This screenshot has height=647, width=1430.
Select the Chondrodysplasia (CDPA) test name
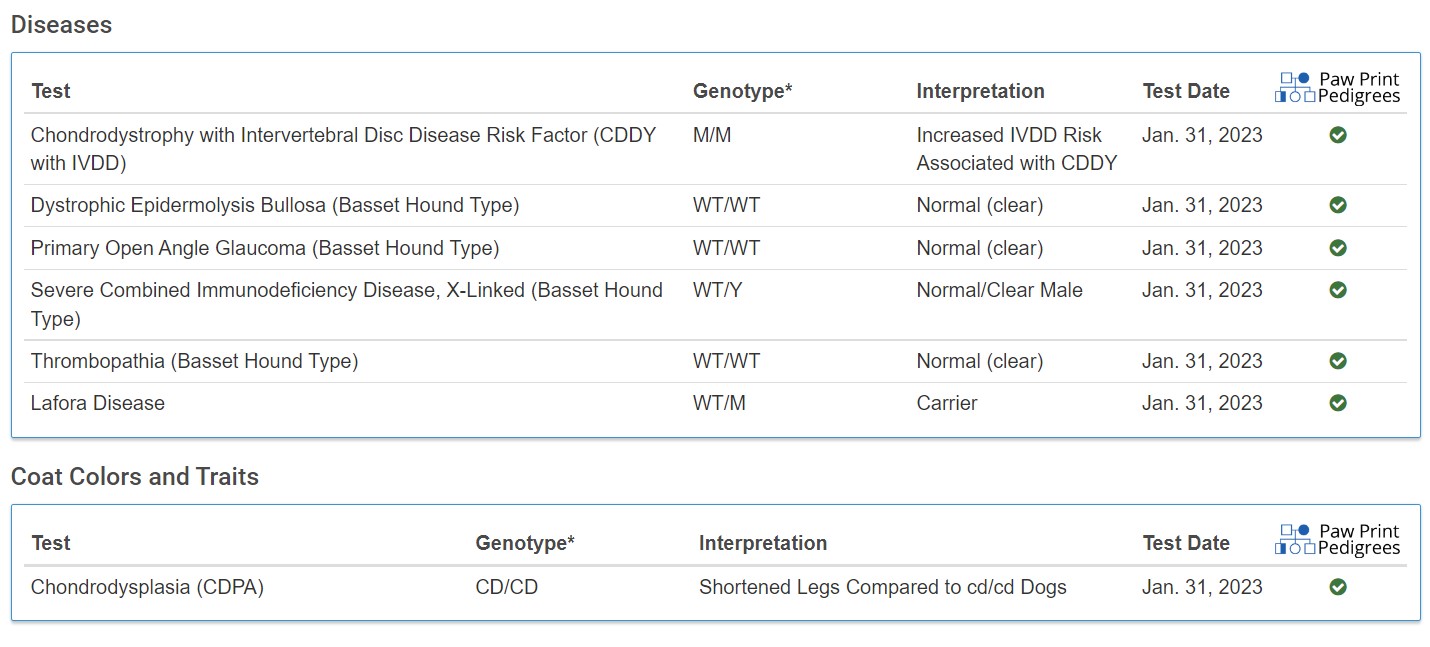147,587
